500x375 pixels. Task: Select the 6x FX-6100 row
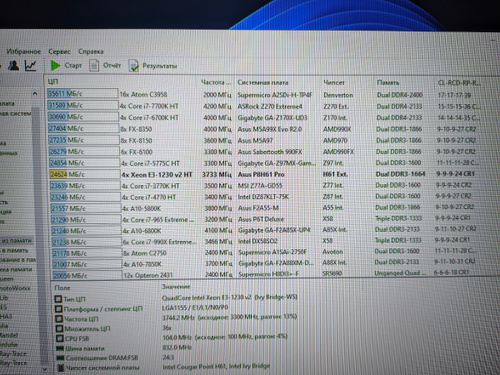(263, 152)
